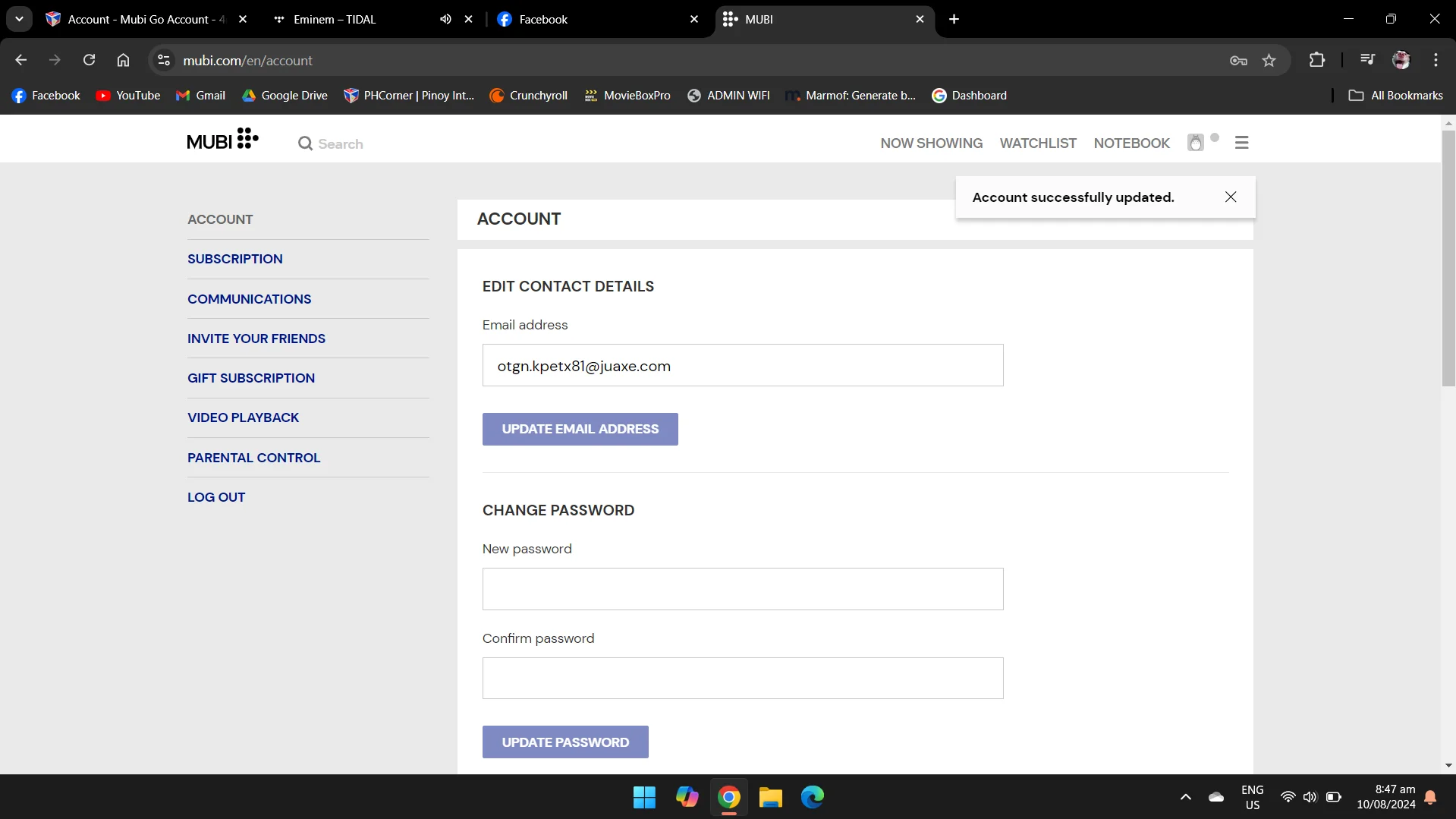The width and height of the screenshot is (1456, 819).
Task: Open the Extensions puzzle icon
Action: [1317, 60]
